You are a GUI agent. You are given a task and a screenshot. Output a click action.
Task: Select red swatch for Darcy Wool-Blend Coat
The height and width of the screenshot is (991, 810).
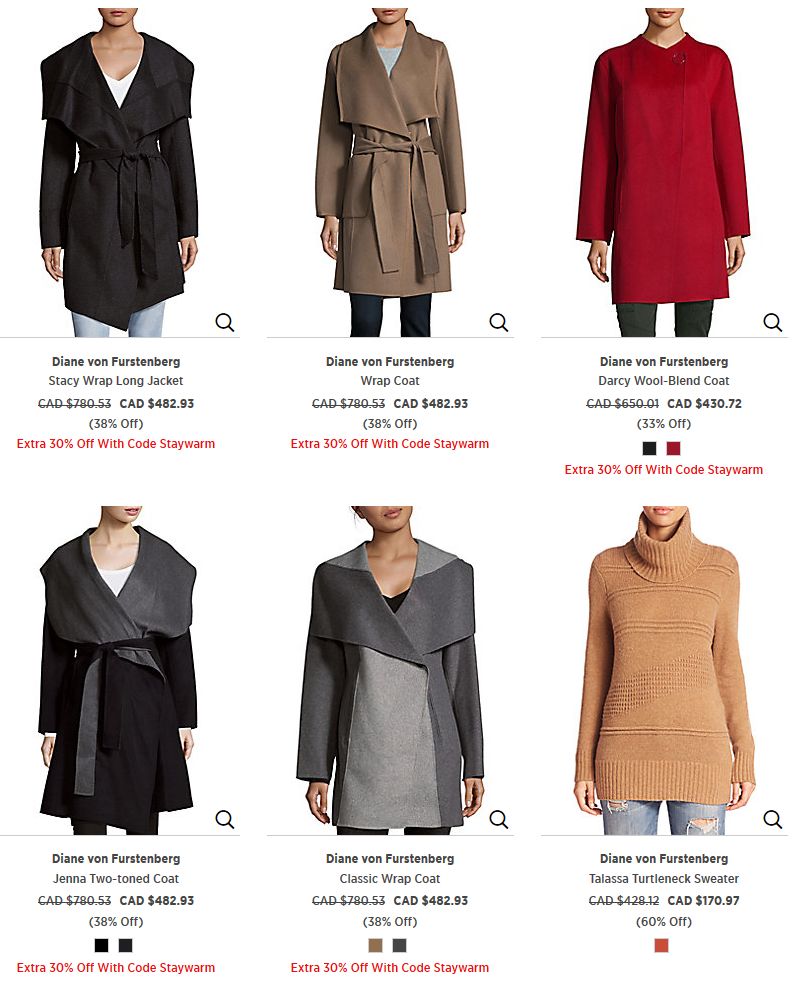click(674, 448)
